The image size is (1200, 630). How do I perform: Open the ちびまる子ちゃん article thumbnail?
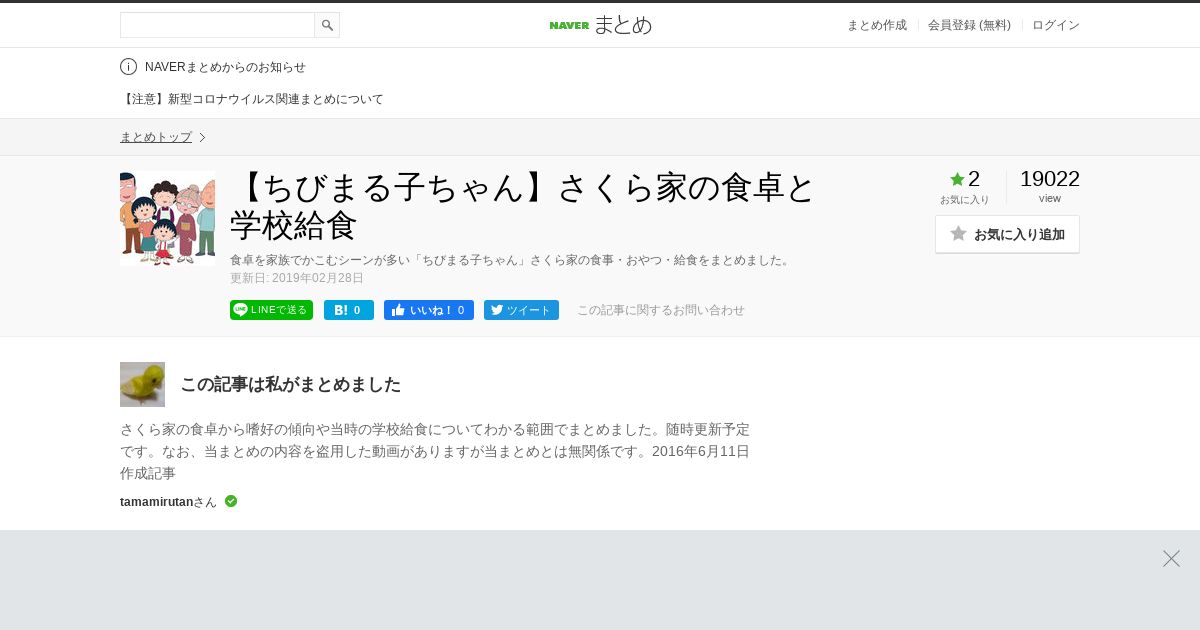point(167,219)
